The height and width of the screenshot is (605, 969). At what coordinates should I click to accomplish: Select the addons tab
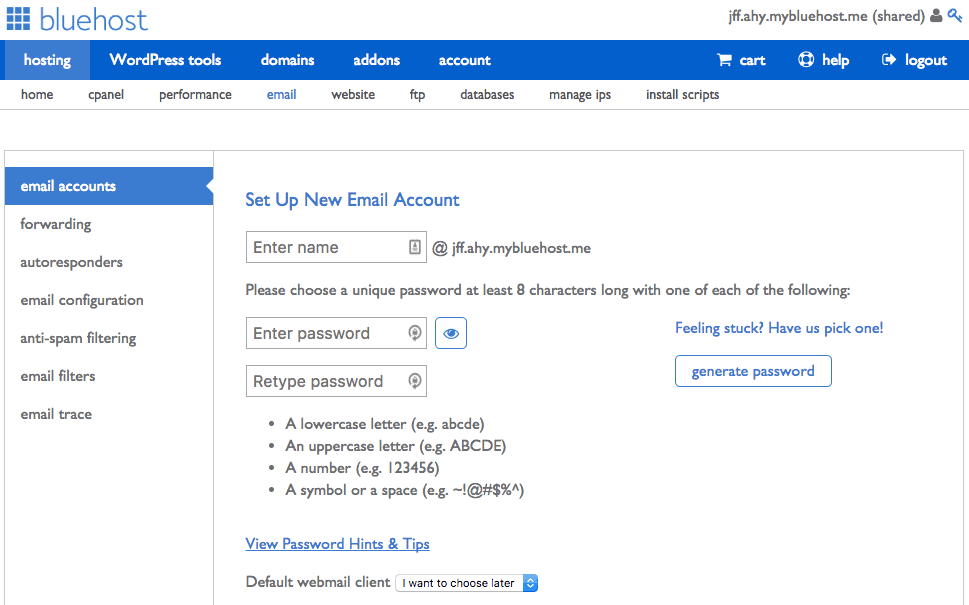point(376,60)
